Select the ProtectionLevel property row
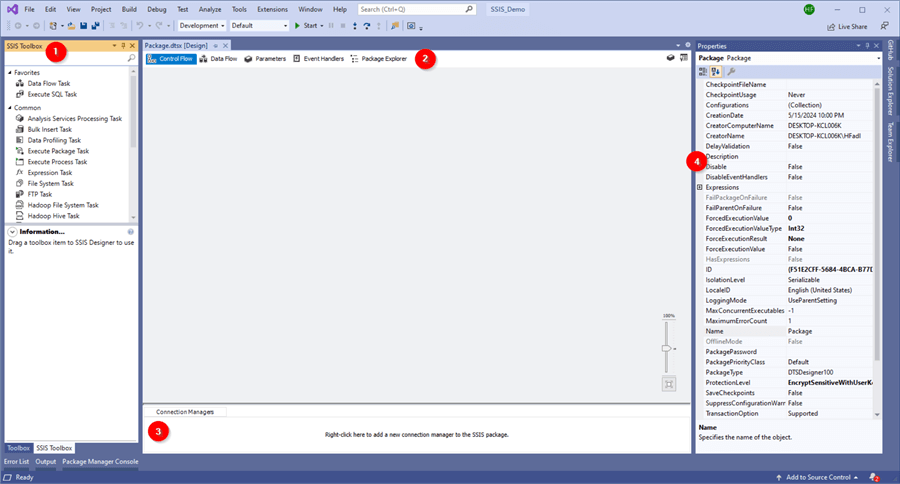The width and height of the screenshot is (900, 484). pyautogui.click(x=789, y=382)
